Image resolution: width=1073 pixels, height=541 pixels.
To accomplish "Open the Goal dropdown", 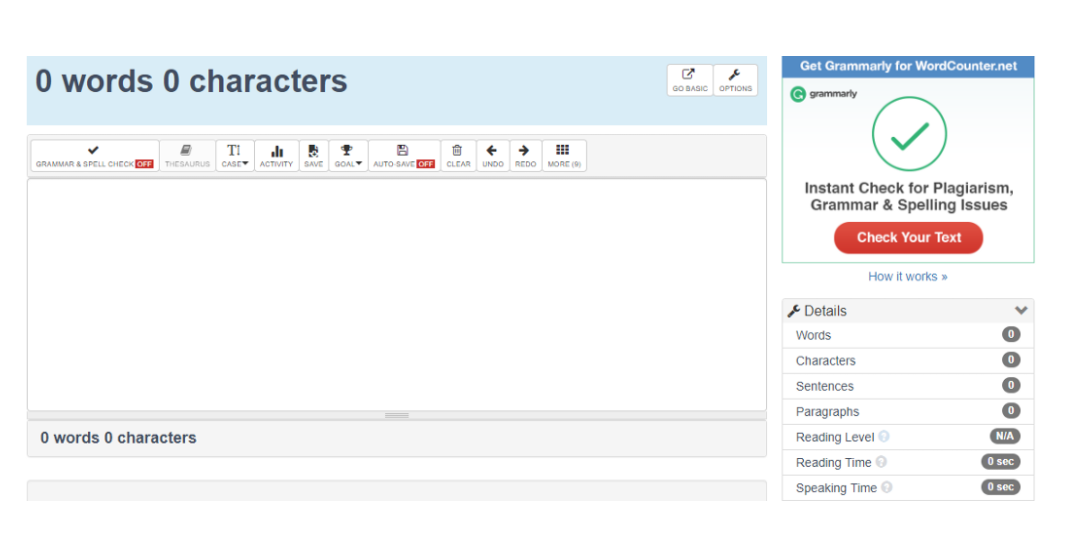I will [x=347, y=156].
